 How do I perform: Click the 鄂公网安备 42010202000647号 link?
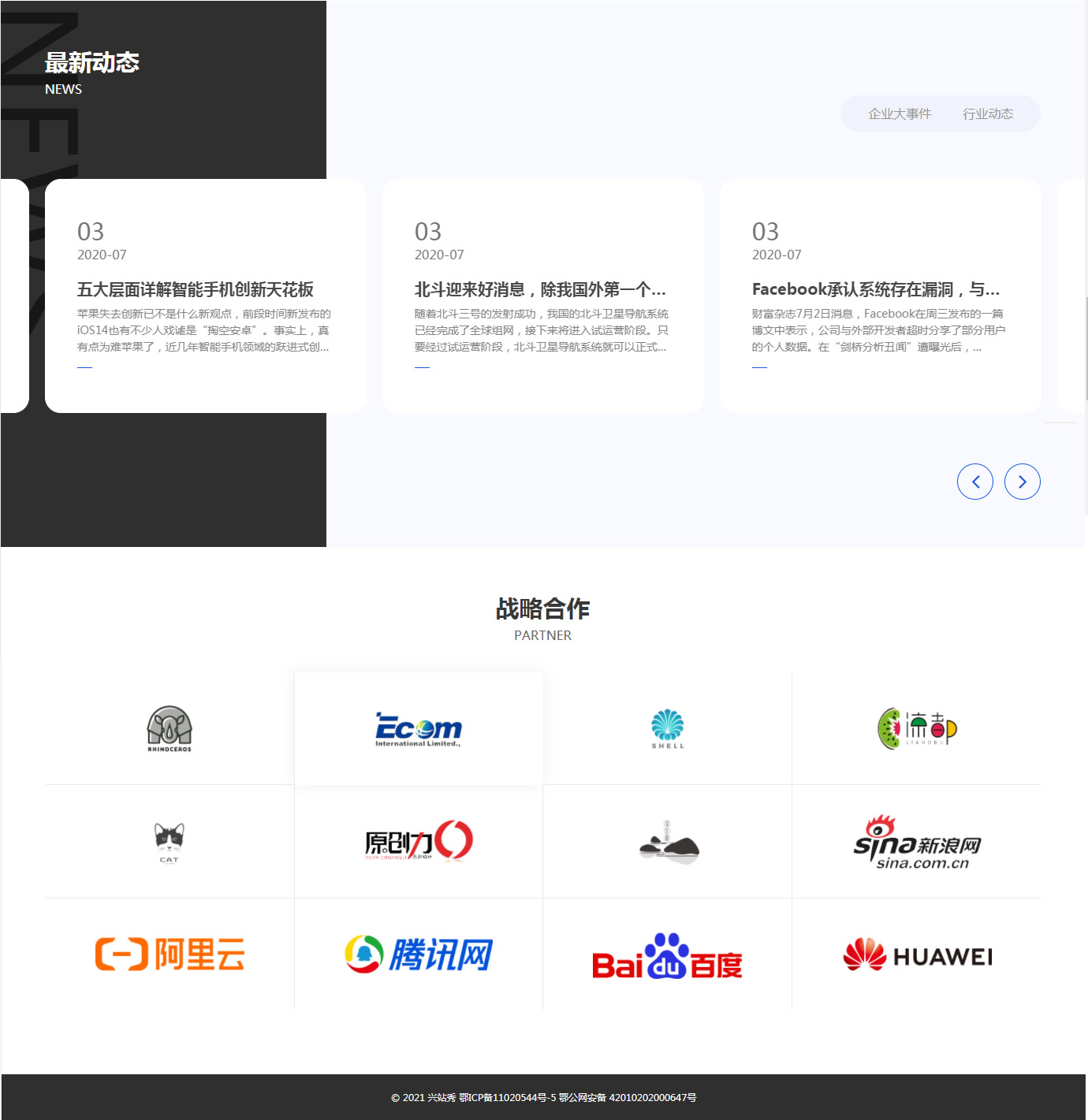[x=628, y=1098]
